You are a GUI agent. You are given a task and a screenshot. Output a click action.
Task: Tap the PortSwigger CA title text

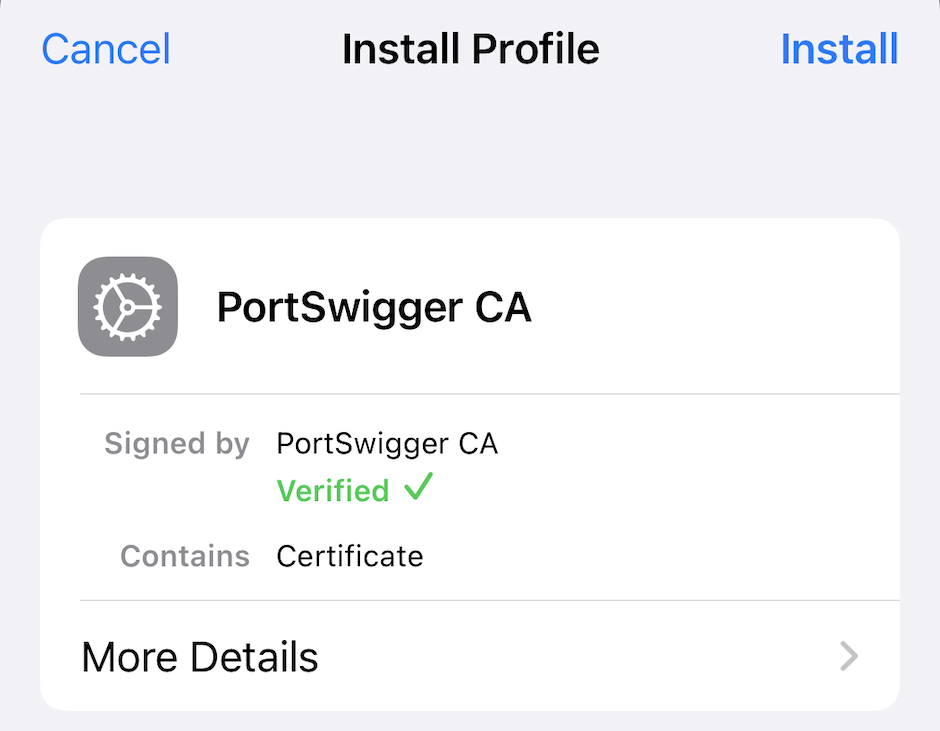point(373,306)
